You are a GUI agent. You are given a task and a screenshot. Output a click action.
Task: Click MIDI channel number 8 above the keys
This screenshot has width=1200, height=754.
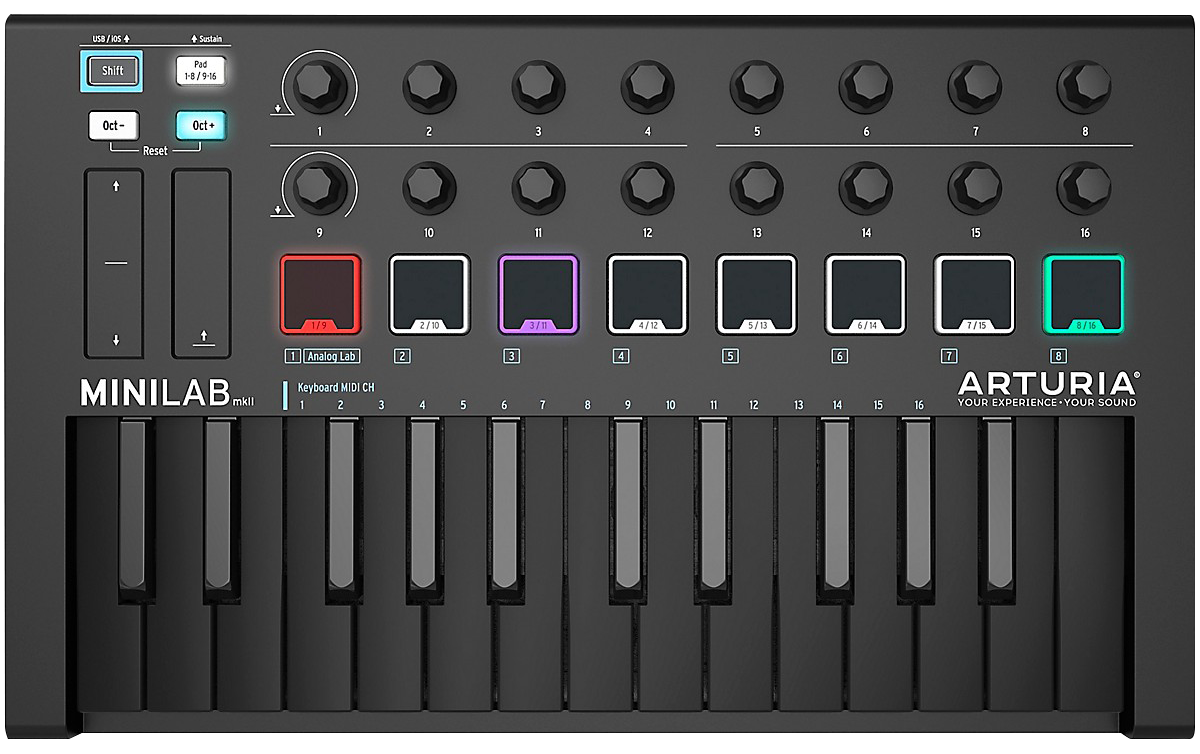[588, 405]
